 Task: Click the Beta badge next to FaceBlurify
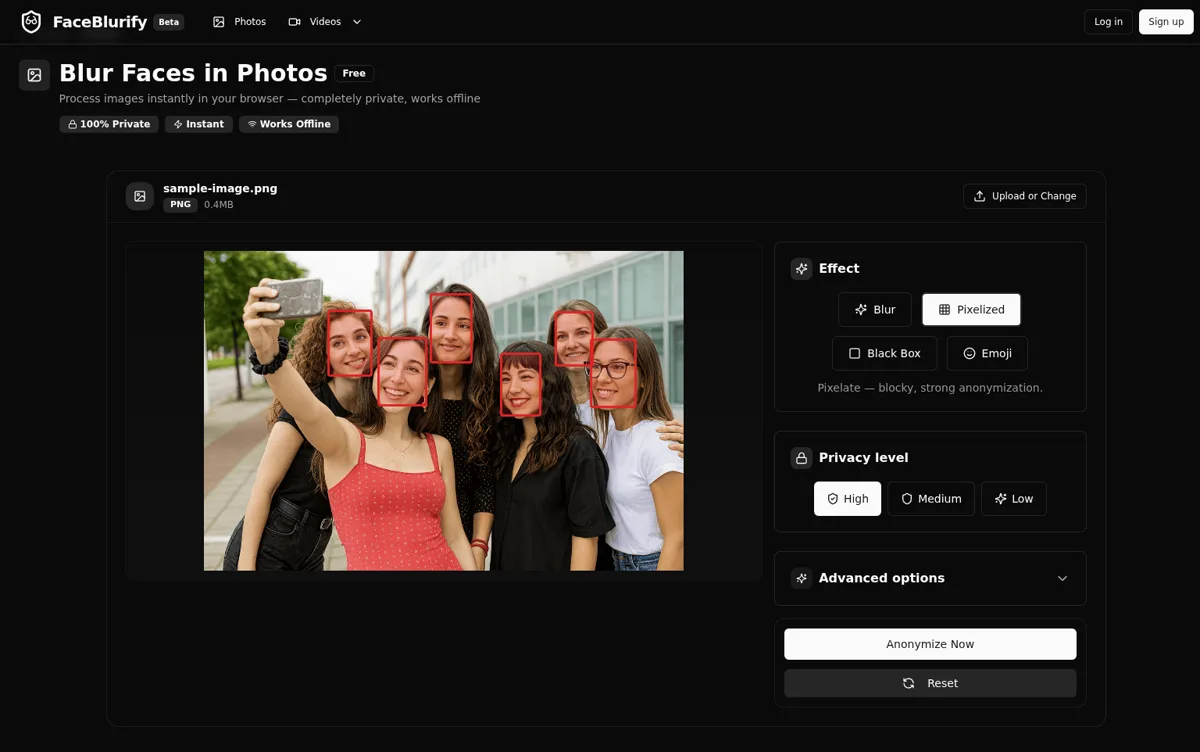[168, 21]
